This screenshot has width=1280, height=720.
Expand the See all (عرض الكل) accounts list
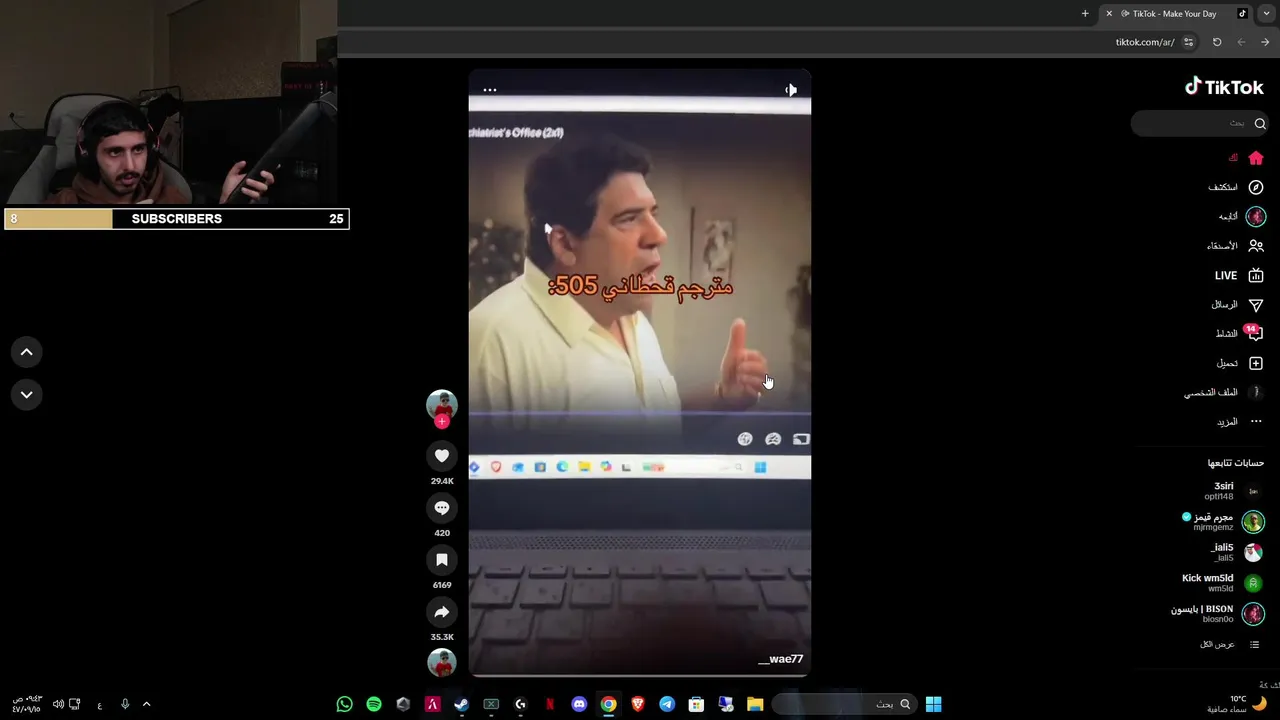pos(1230,644)
